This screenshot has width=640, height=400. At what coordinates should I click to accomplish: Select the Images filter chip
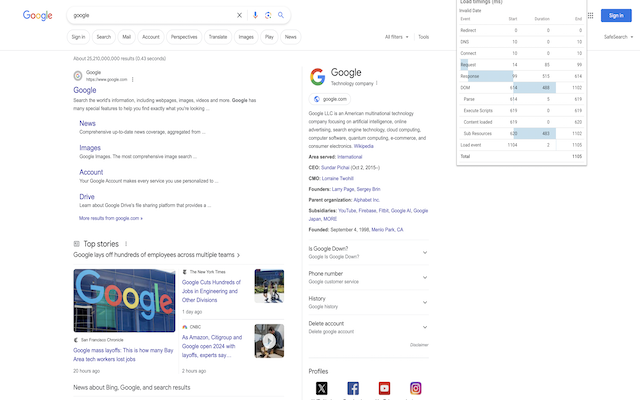coord(245,37)
